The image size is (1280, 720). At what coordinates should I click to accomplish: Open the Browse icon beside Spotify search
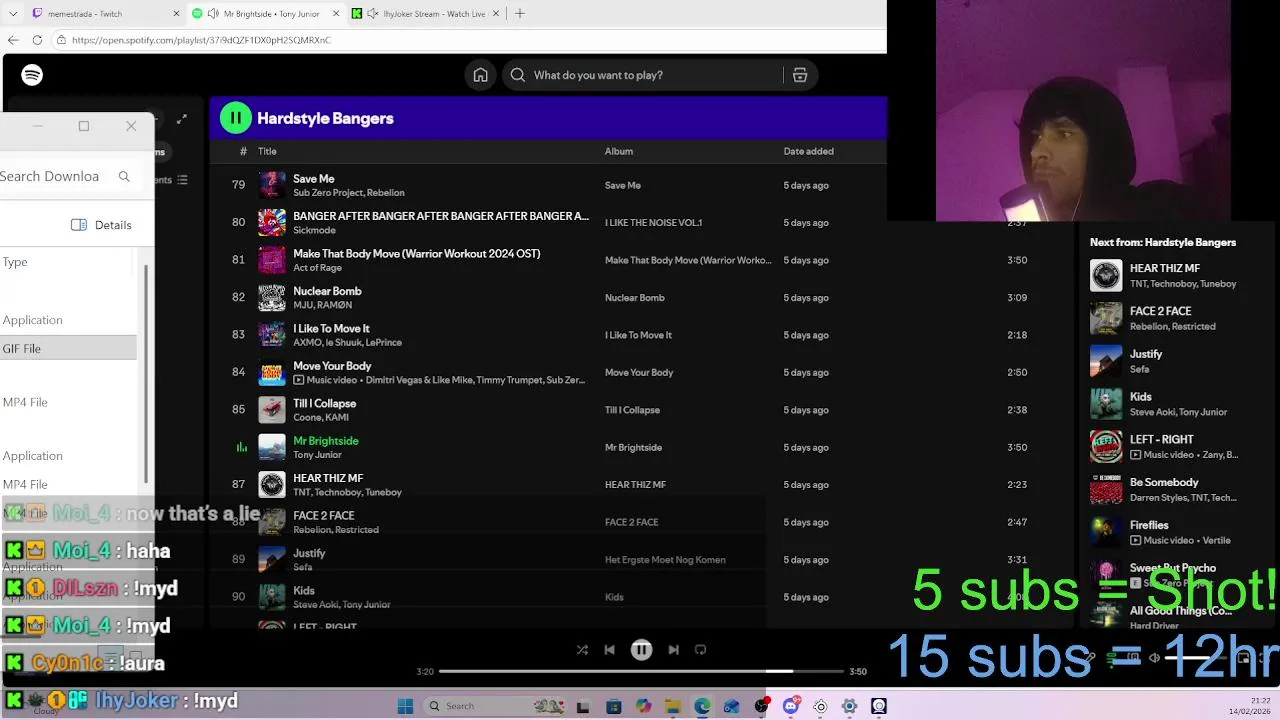point(800,75)
